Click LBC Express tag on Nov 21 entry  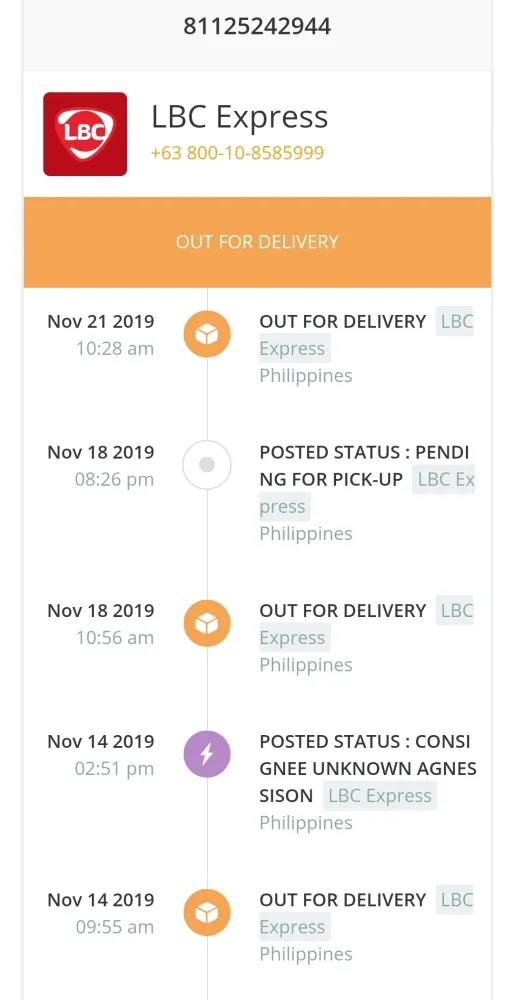click(366, 335)
